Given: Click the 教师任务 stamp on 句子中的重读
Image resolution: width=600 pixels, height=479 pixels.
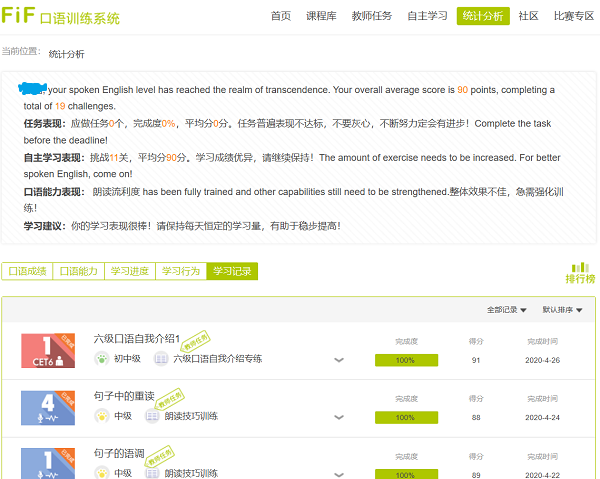Looking at the screenshot, I should (x=170, y=399).
